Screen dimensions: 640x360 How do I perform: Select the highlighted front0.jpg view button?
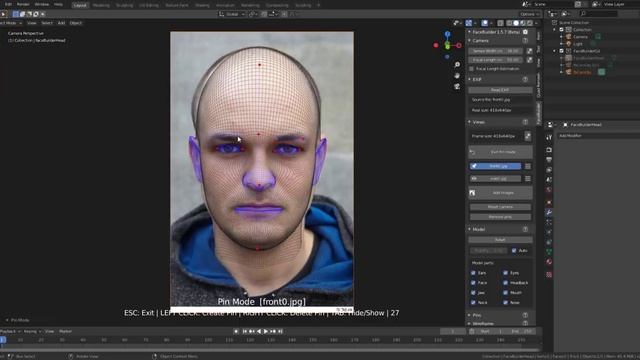(x=495, y=166)
